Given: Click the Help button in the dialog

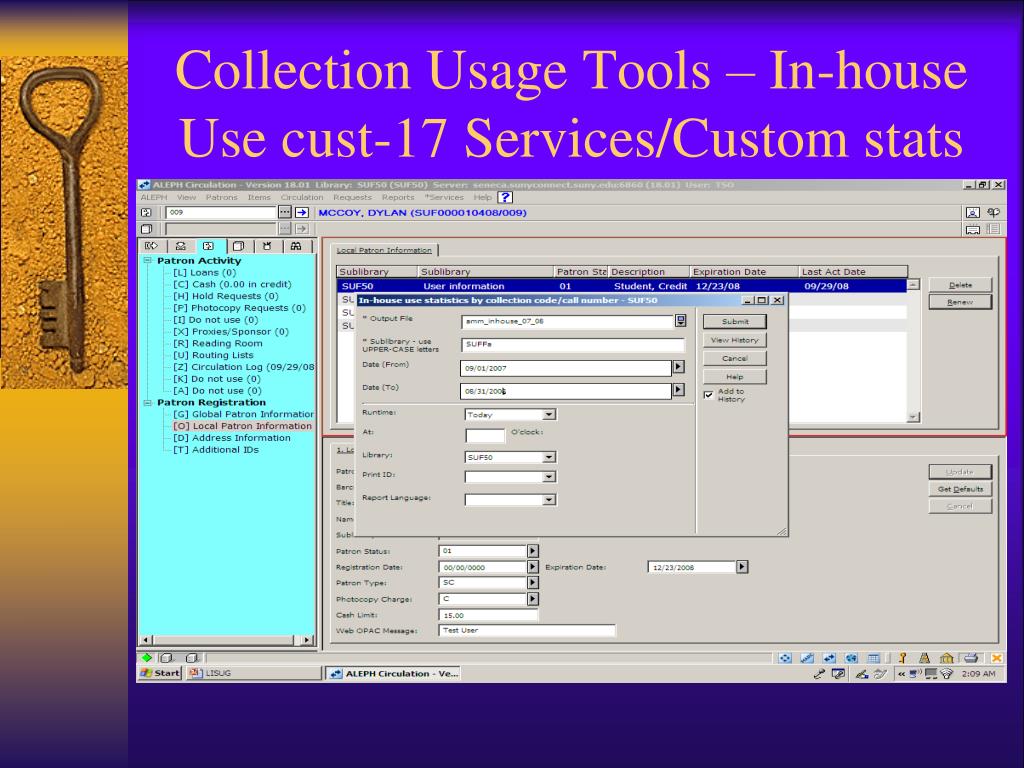Looking at the screenshot, I should [x=735, y=377].
